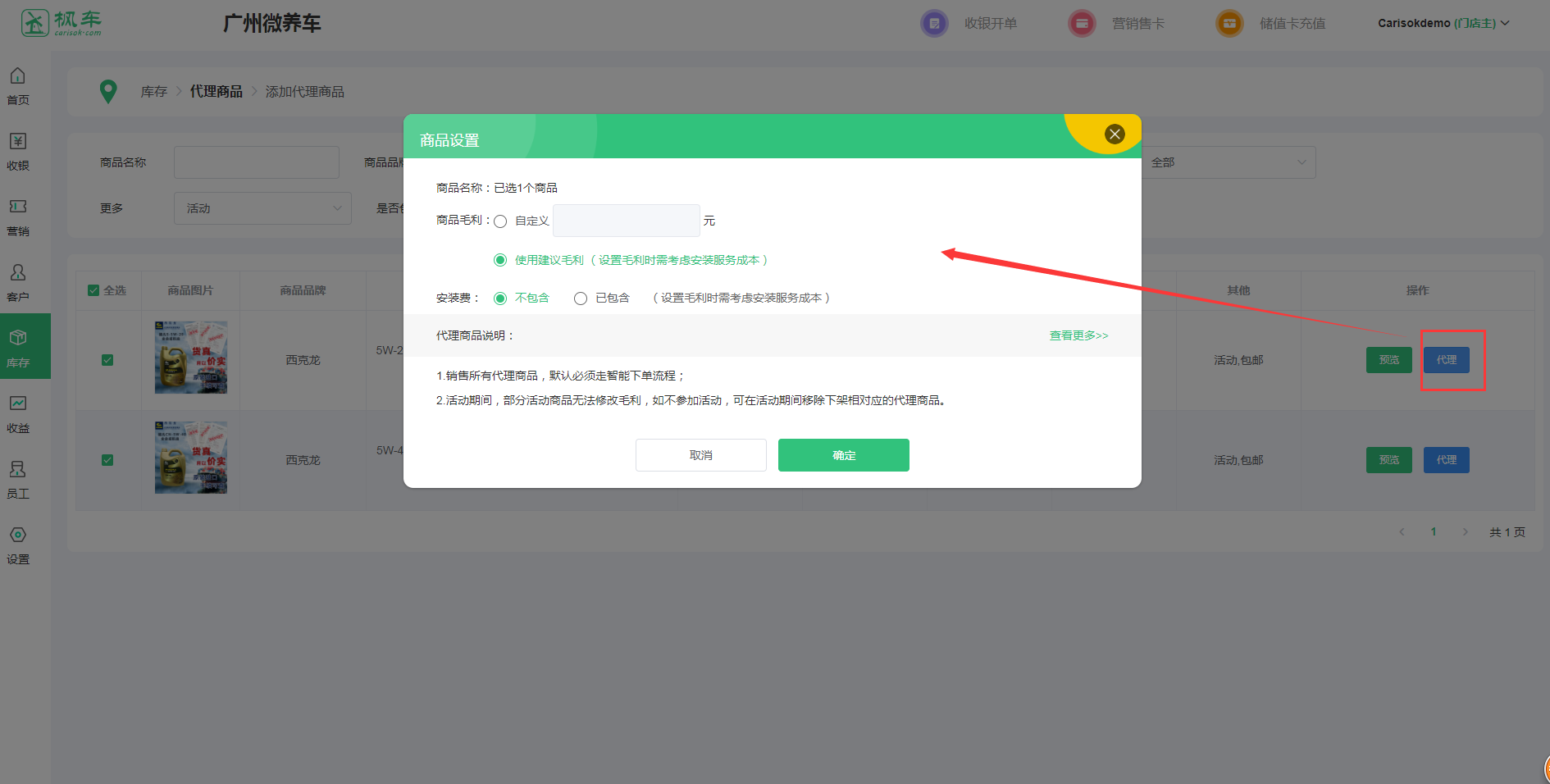Close the 商品设置 dialog with X icon
1550x784 pixels.
(1114, 134)
